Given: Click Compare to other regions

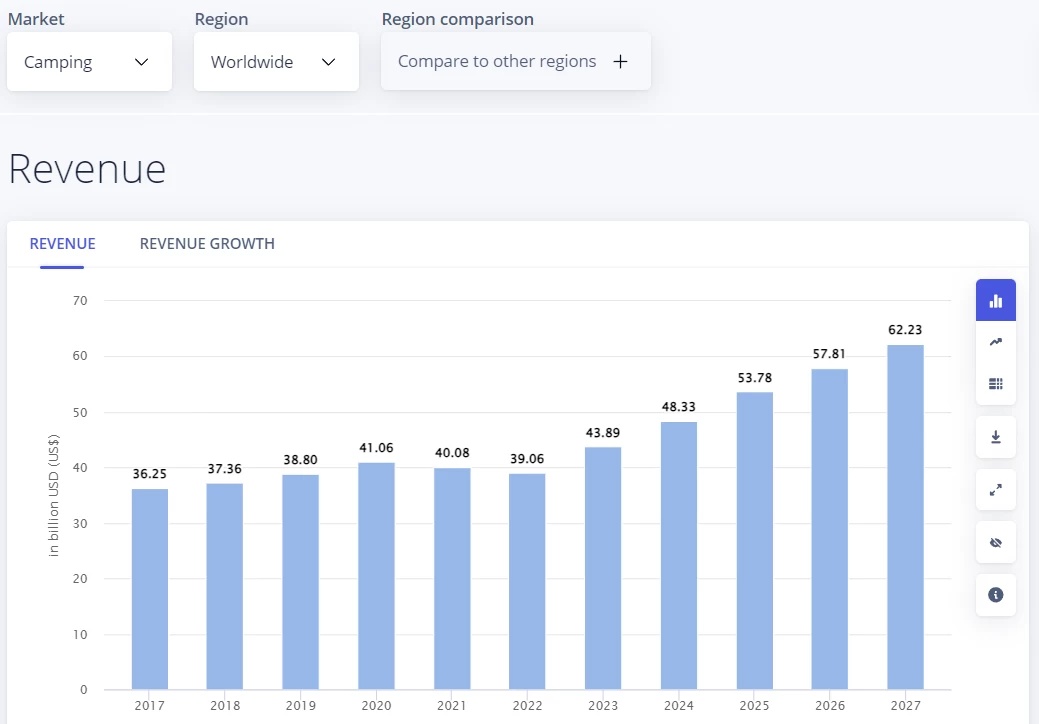Looking at the screenshot, I should point(496,61).
